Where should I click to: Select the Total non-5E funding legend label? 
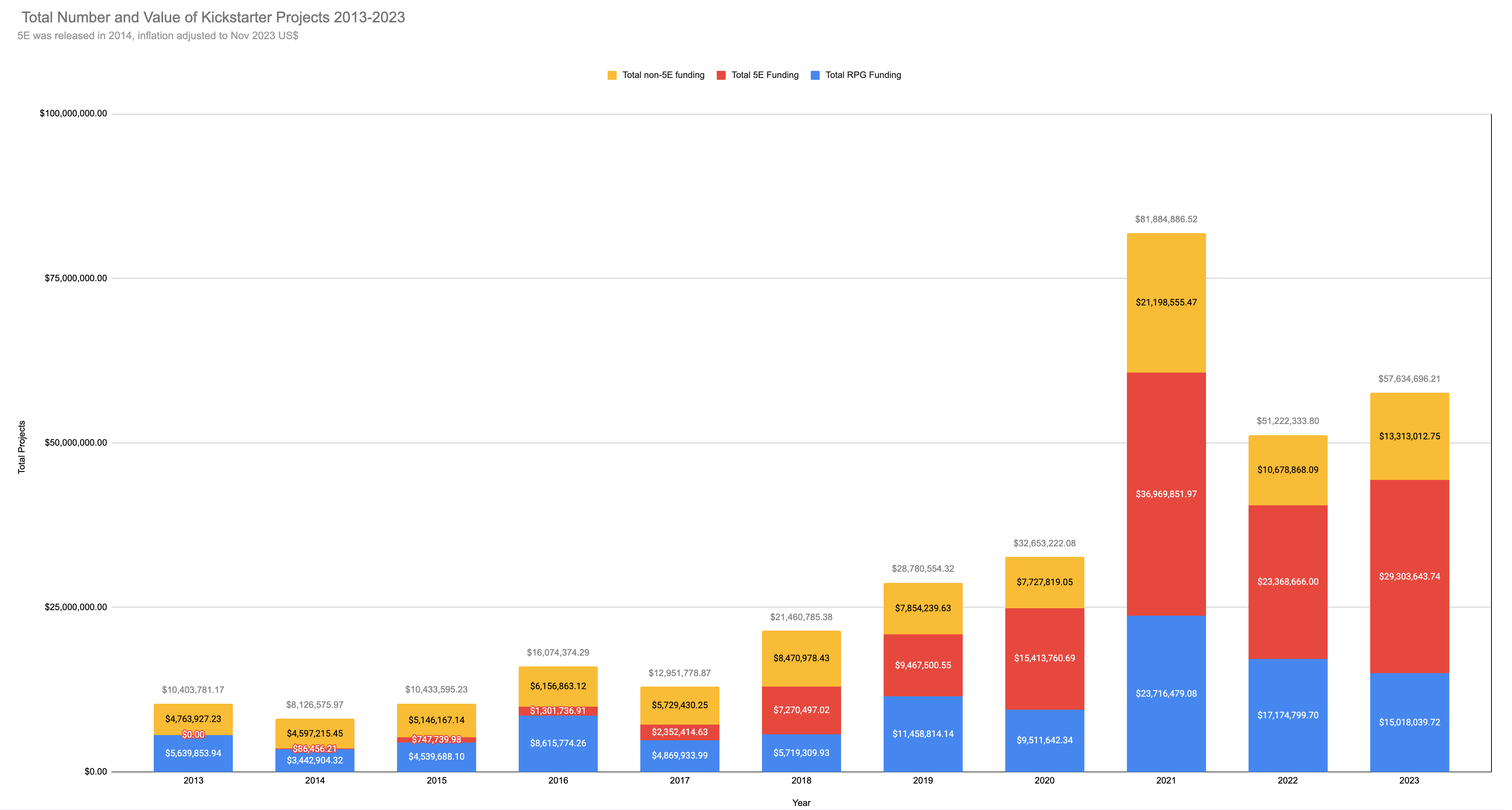[663, 75]
